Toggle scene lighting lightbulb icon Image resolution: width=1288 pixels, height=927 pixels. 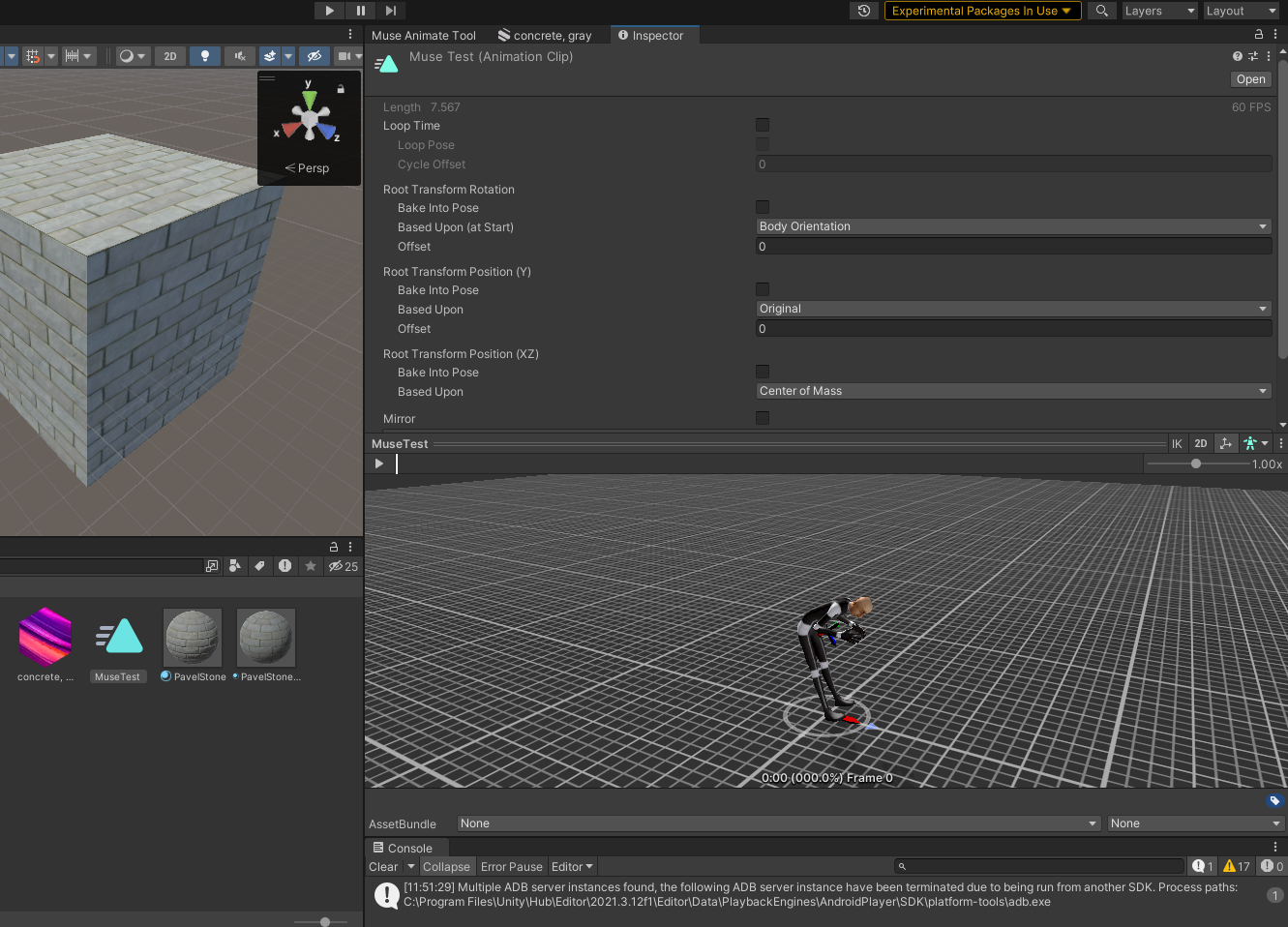pos(204,56)
